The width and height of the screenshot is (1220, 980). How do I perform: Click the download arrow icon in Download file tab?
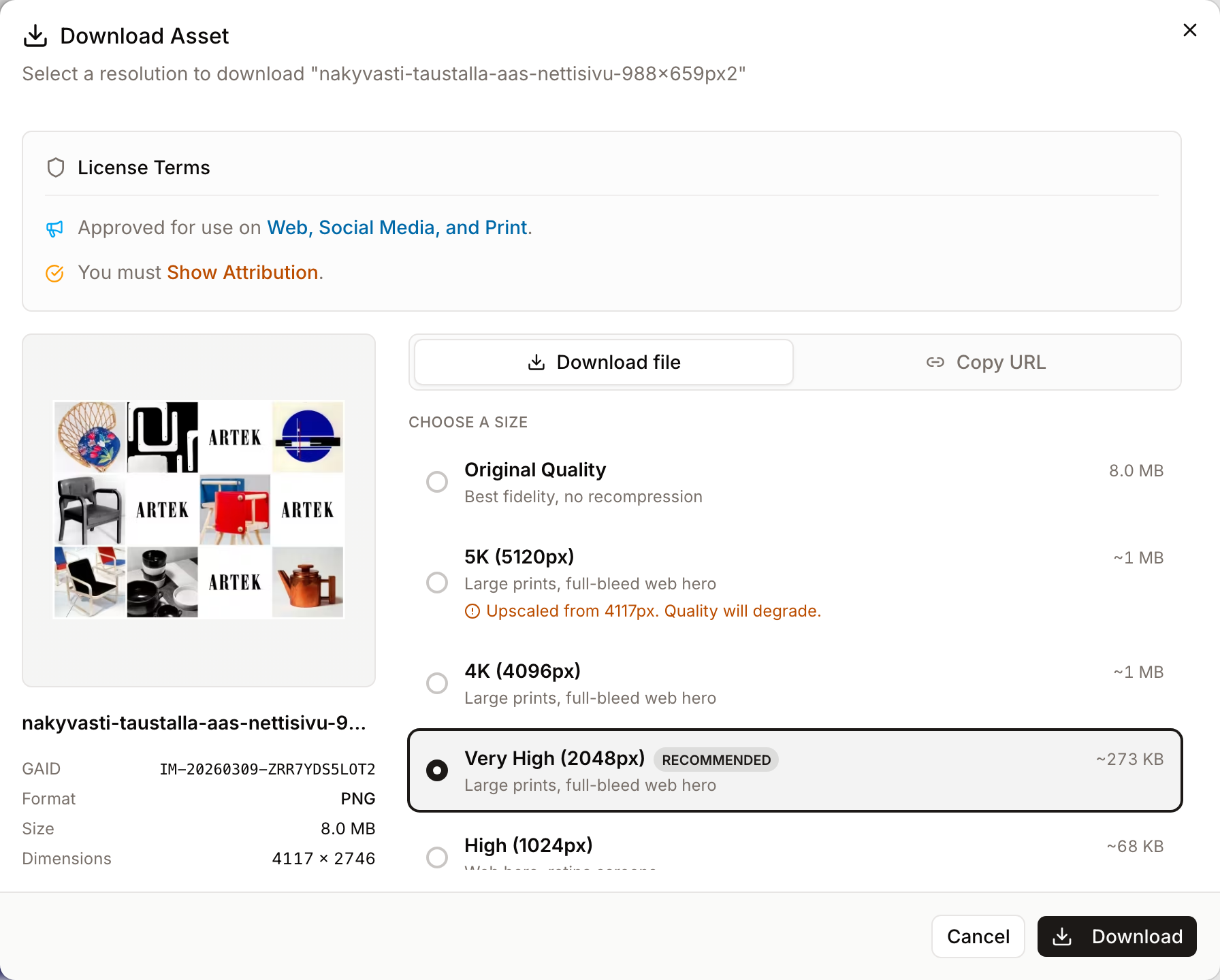pyautogui.click(x=536, y=362)
